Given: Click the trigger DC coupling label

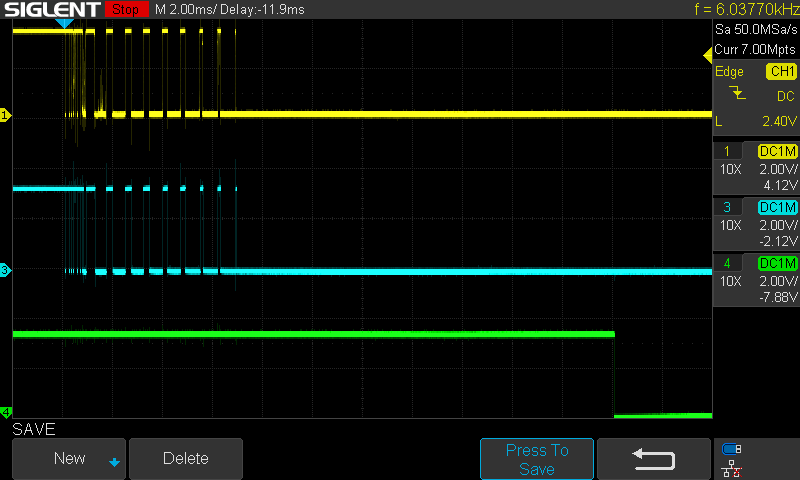Looking at the screenshot, I should pyautogui.click(x=786, y=96).
